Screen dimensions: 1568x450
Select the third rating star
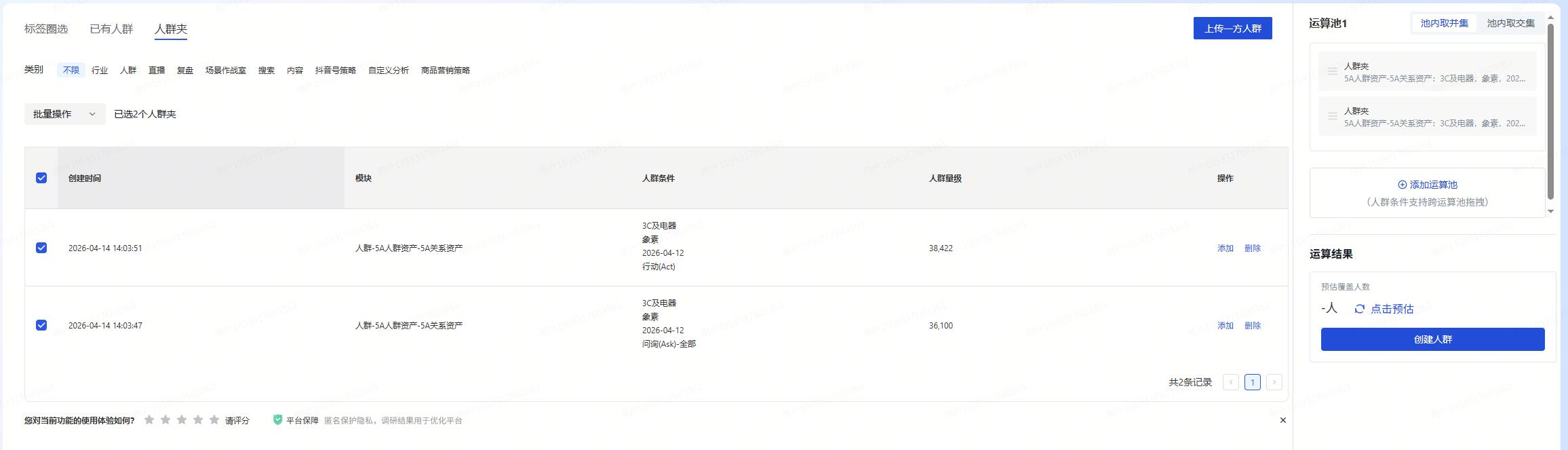[x=182, y=420]
